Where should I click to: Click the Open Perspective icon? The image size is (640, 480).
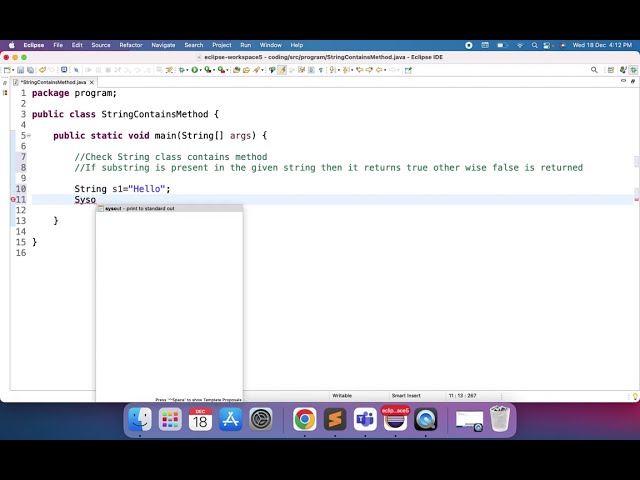click(611, 70)
